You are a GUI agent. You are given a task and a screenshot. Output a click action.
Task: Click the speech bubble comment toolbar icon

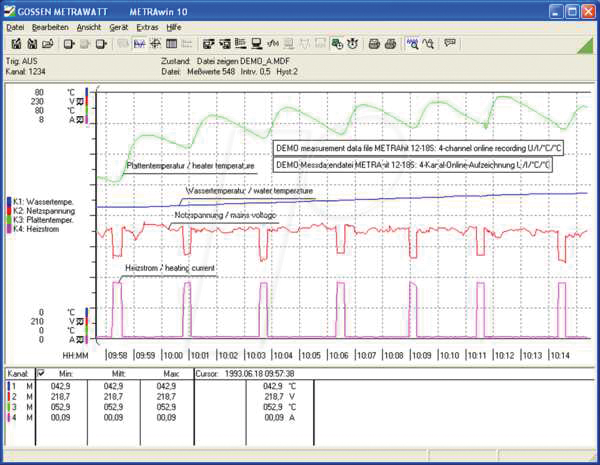[450, 44]
